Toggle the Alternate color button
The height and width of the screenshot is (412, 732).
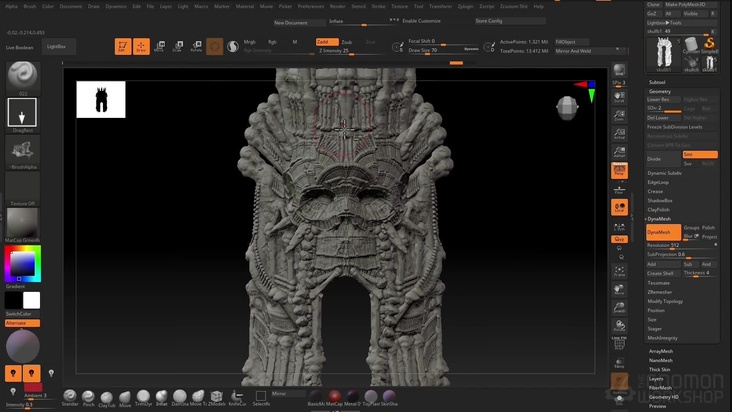coord(22,323)
